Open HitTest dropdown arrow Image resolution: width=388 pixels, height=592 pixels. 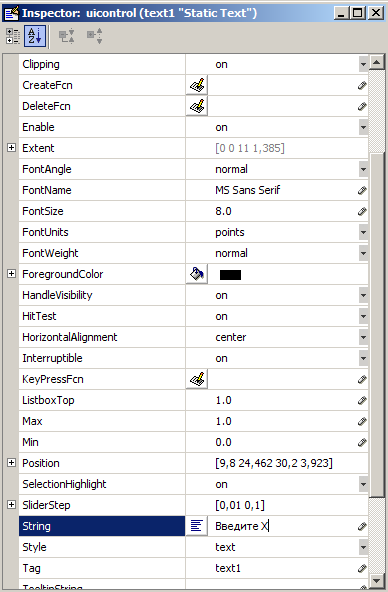tap(363, 316)
